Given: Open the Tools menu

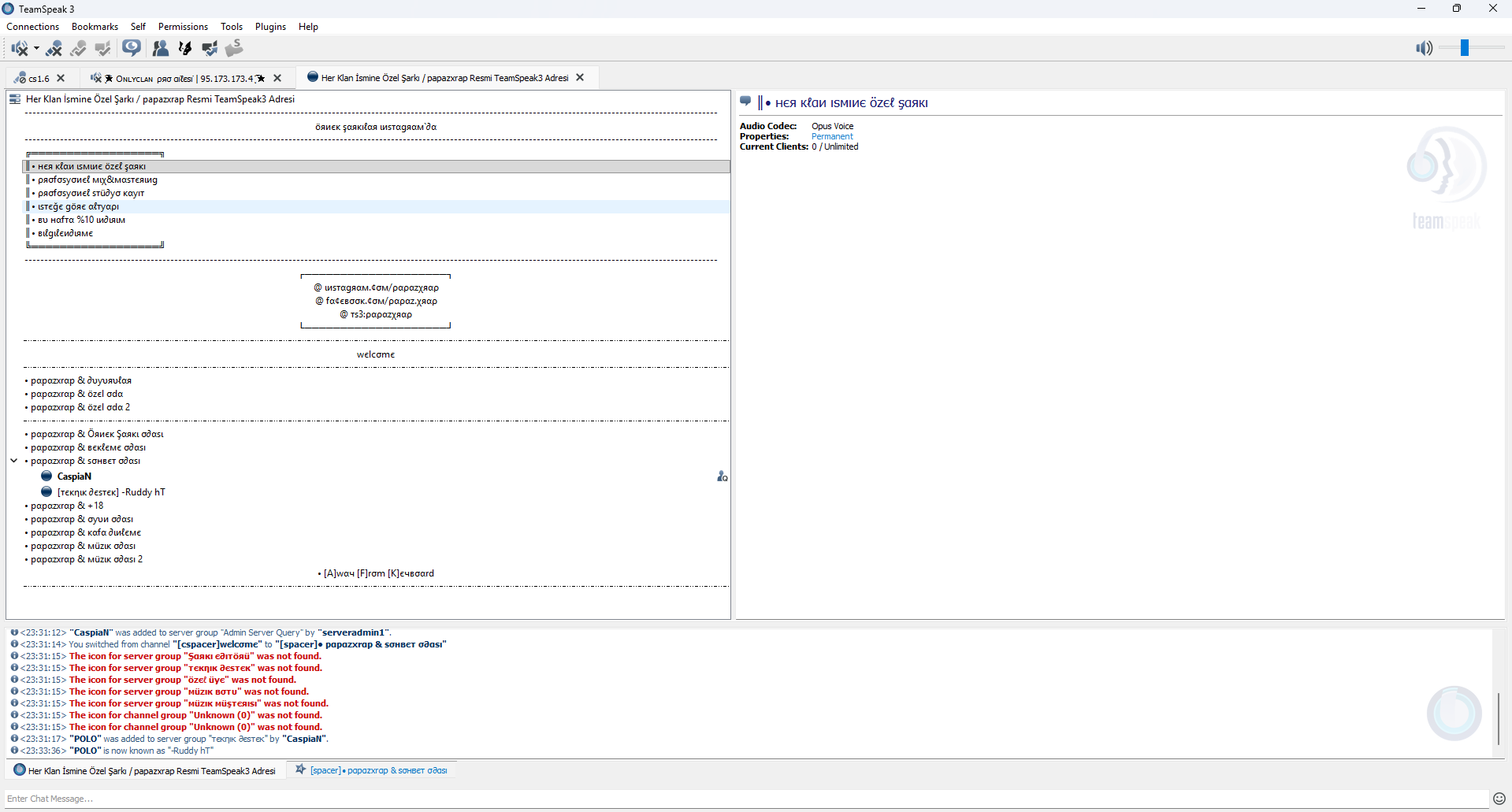Looking at the screenshot, I should tap(232, 27).
